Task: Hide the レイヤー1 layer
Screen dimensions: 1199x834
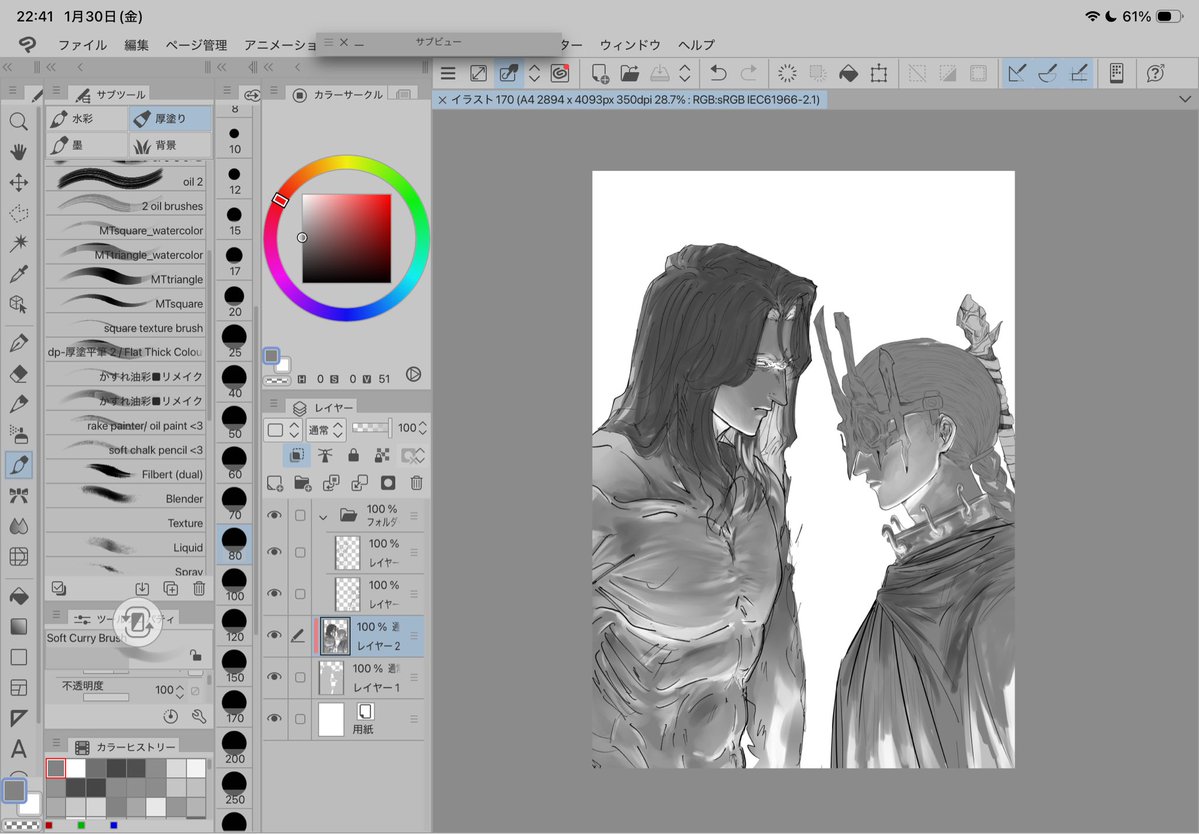Action: 274,677
